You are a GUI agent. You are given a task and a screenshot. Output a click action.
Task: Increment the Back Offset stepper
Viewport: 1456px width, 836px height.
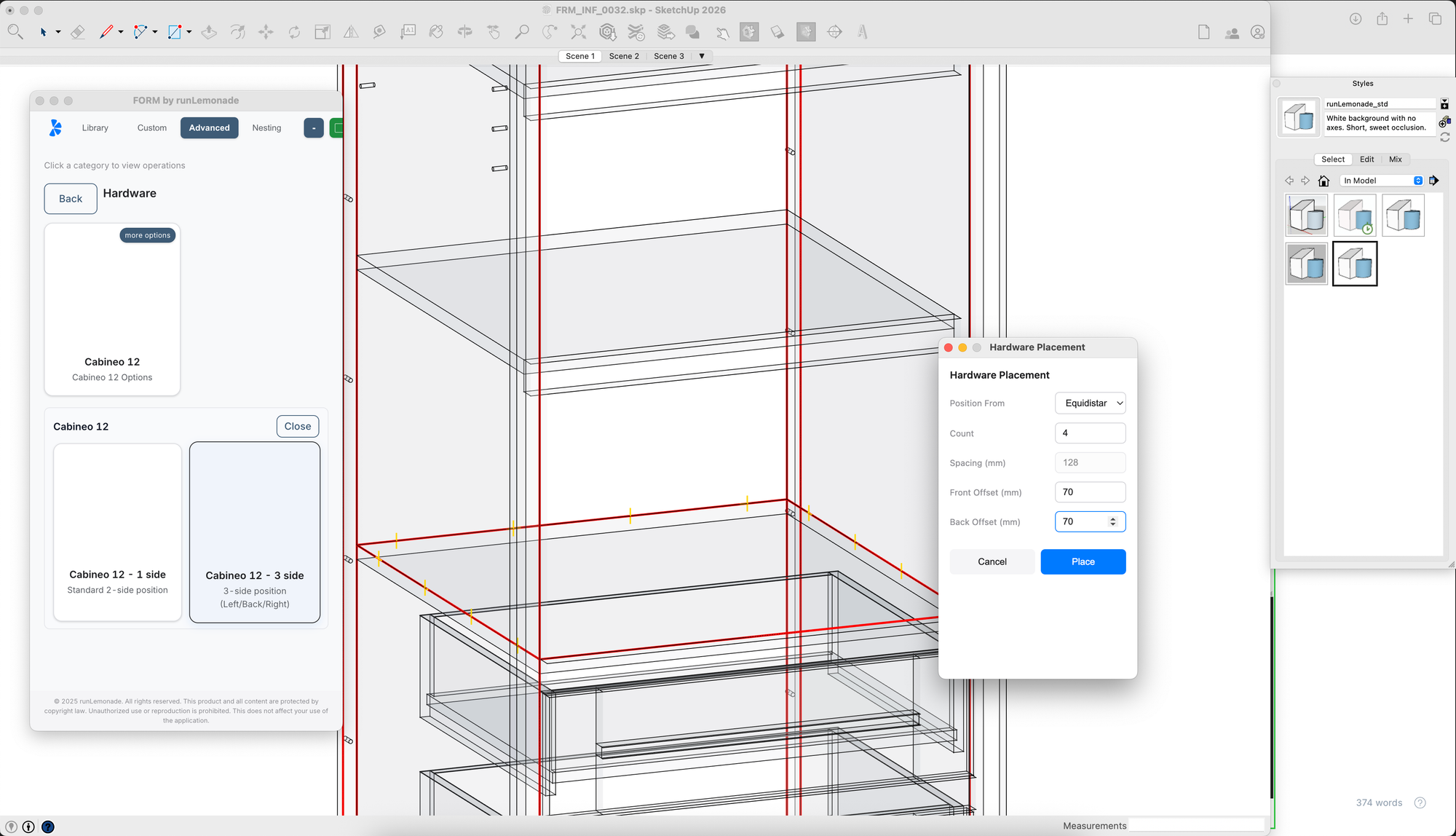point(1112,518)
